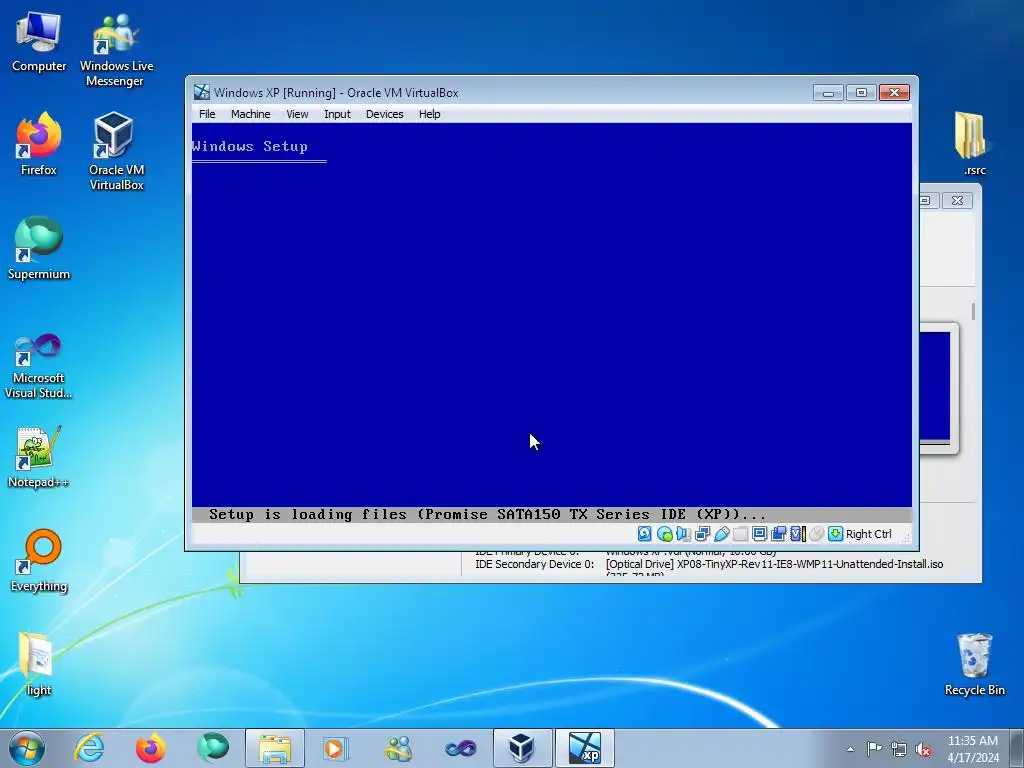The width and height of the screenshot is (1024, 768).
Task: Click the recording indicator in VM status bar
Action: click(778, 534)
